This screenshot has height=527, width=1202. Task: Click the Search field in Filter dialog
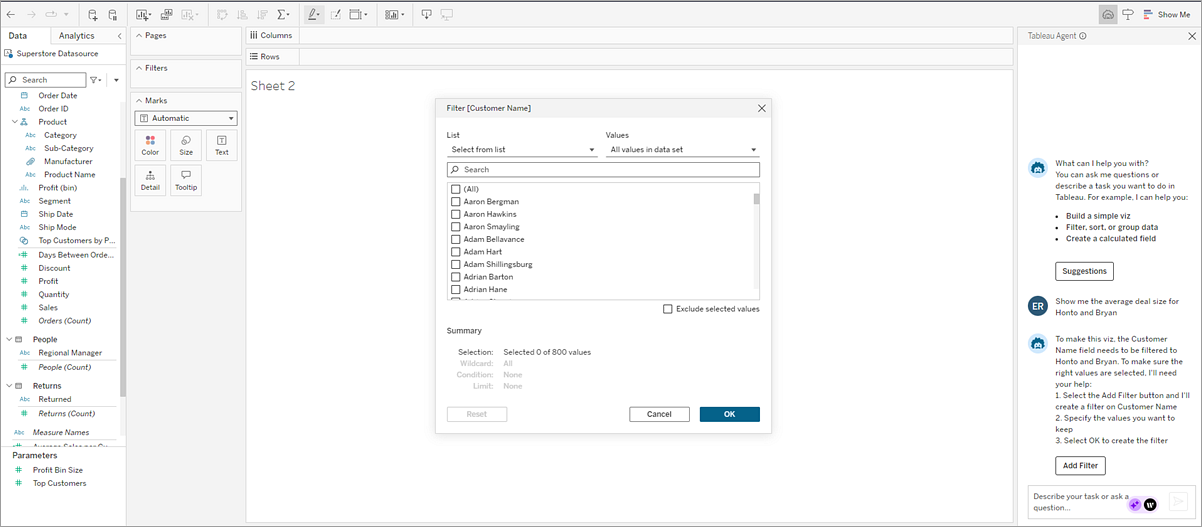(603, 170)
